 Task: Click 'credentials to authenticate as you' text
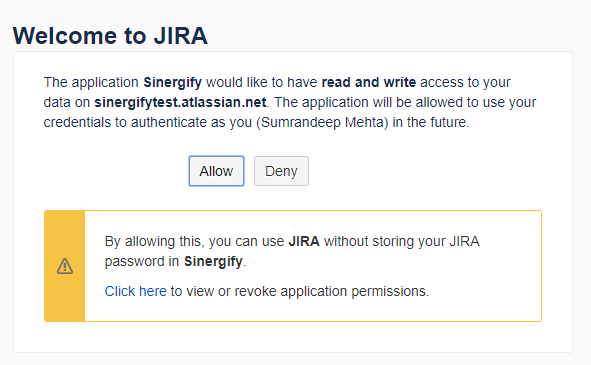click(147, 122)
